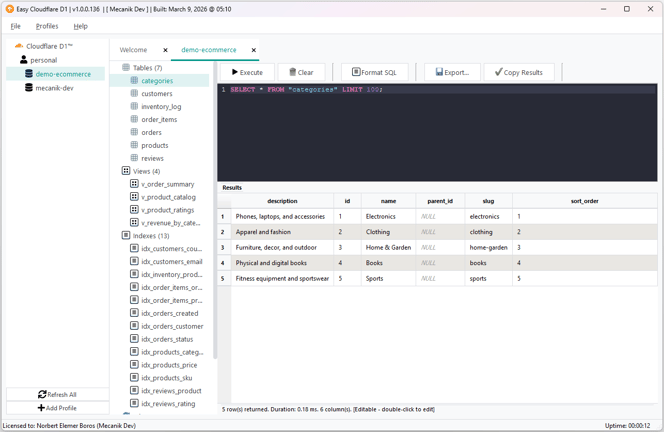Clear the SQL editor
This screenshot has height=432, width=664.
(302, 72)
